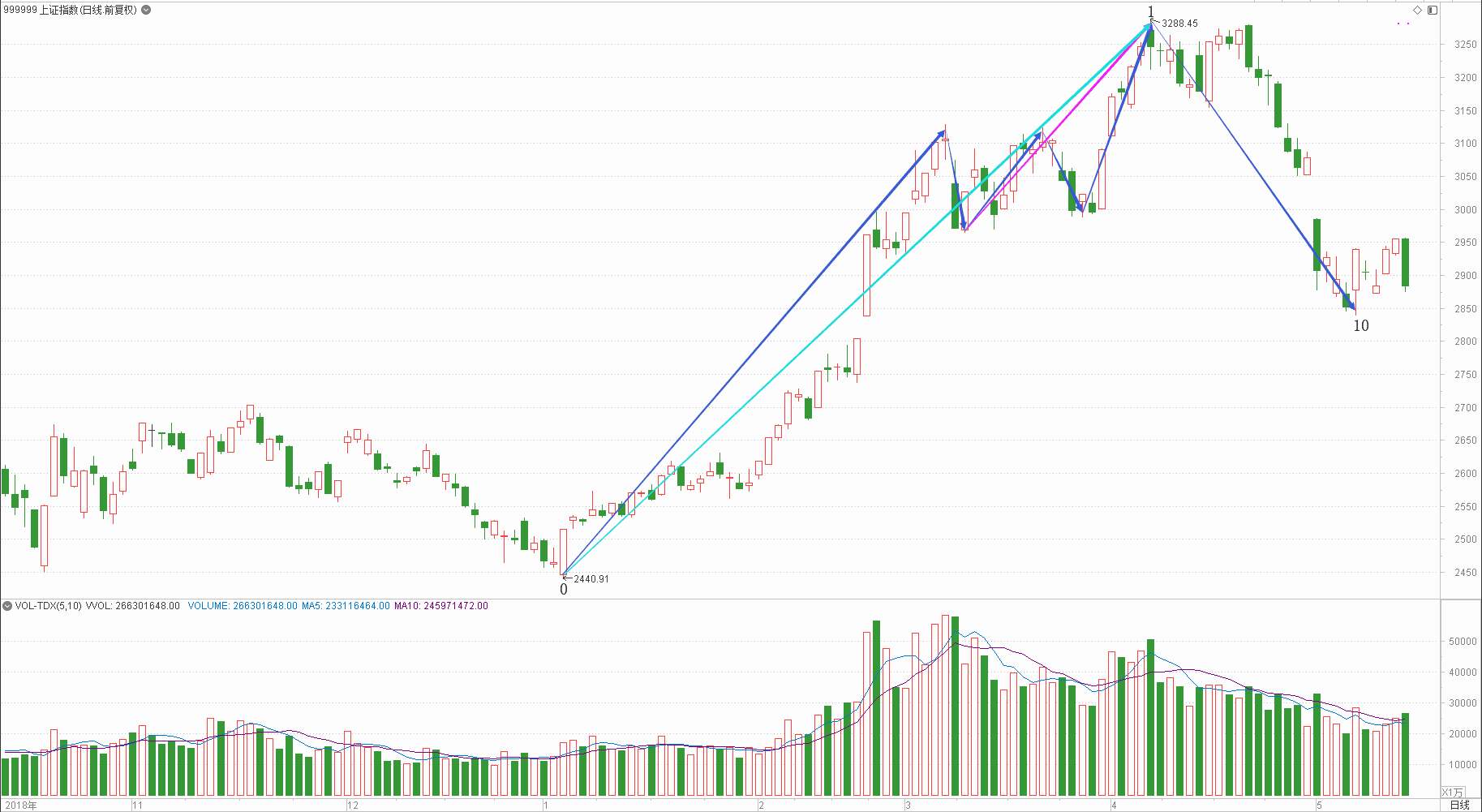Image resolution: width=1482 pixels, height=812 pixels.
Task: Click the 日线 period button
Action: [1459, 805]
